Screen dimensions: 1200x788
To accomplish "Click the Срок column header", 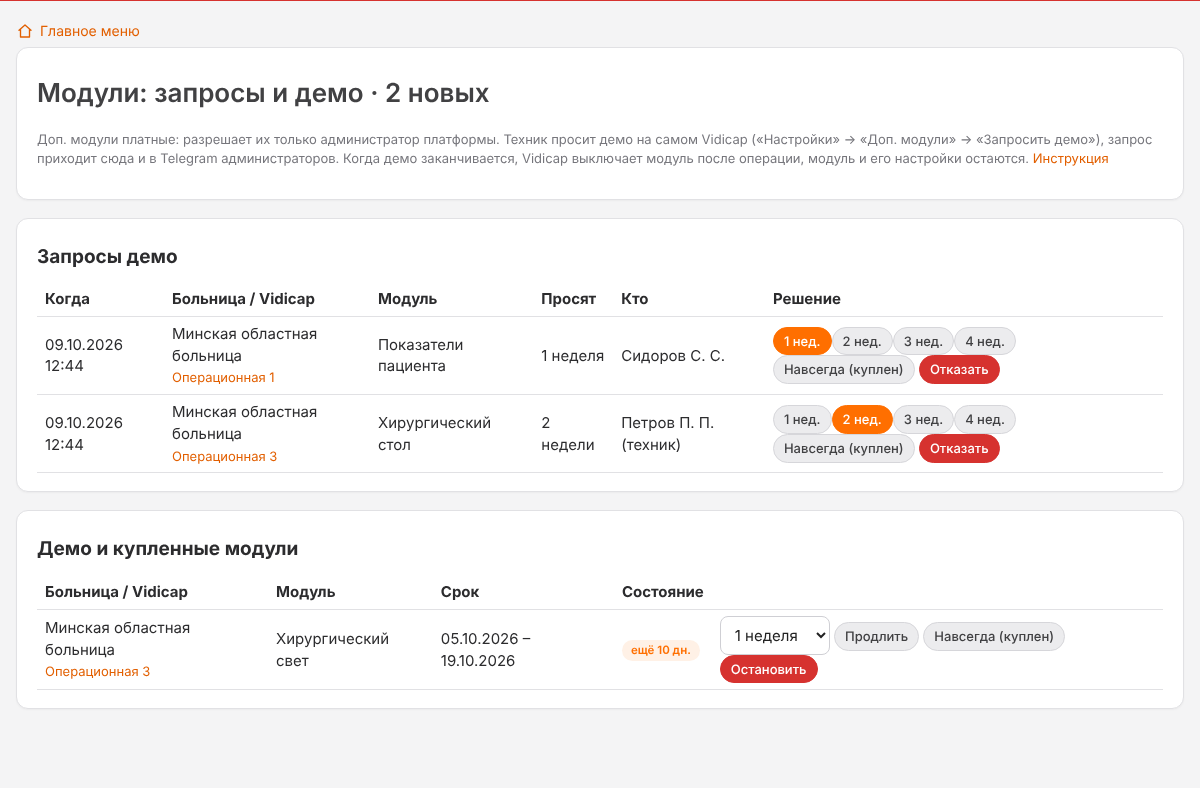I will 460,592.
